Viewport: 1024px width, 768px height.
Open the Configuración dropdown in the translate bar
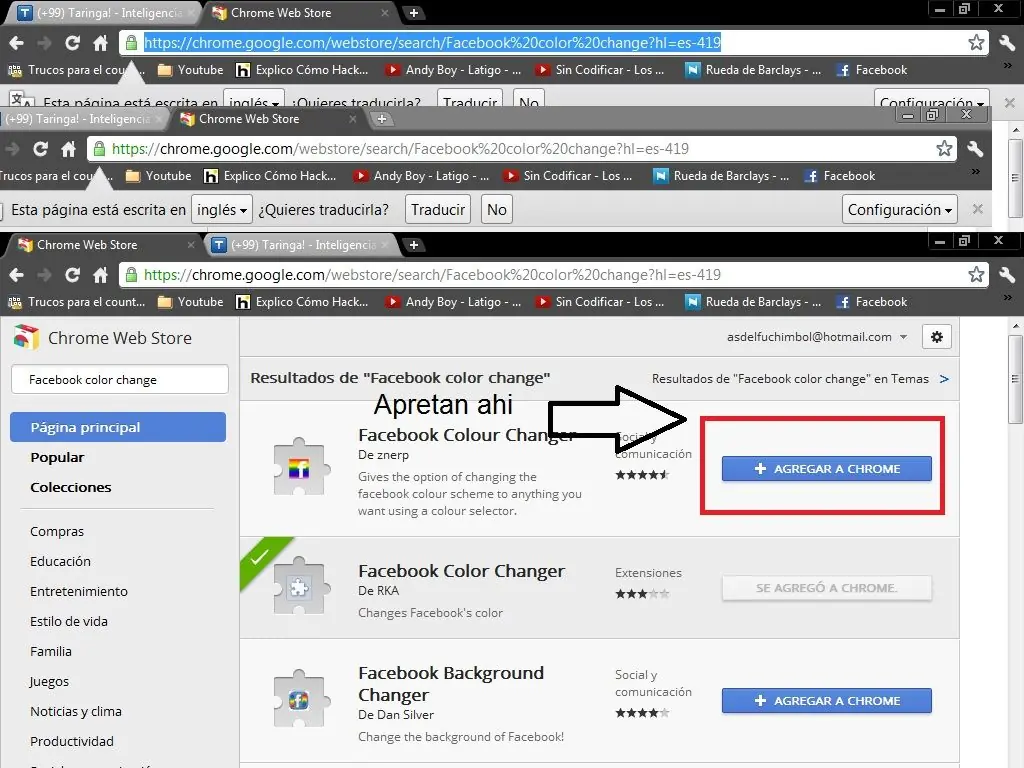(899, 210)
